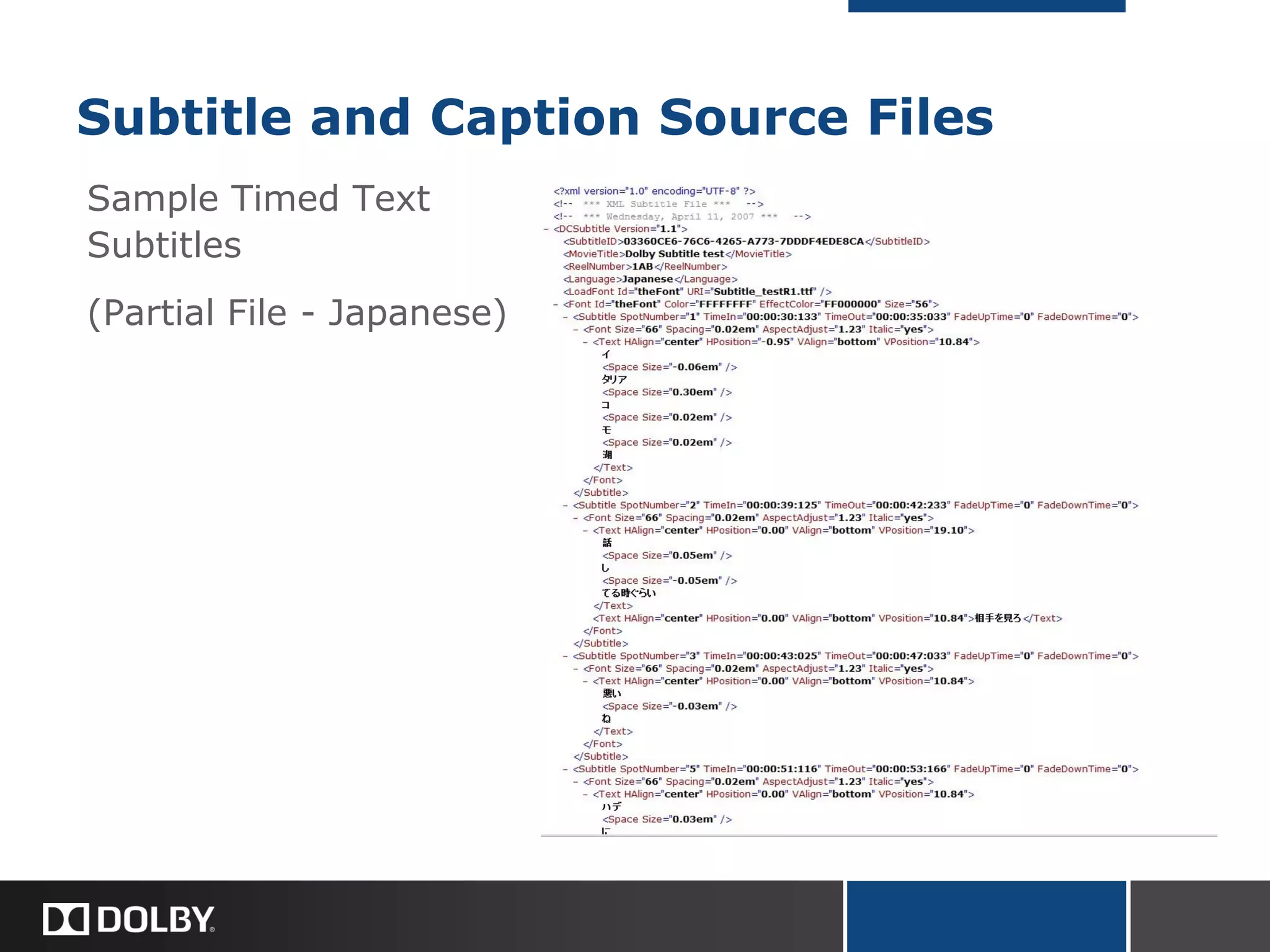The image size is (1270, 952).
Task: Select the 'Wednesday, April 11, 2007' comment
Action: click(682, 216)
